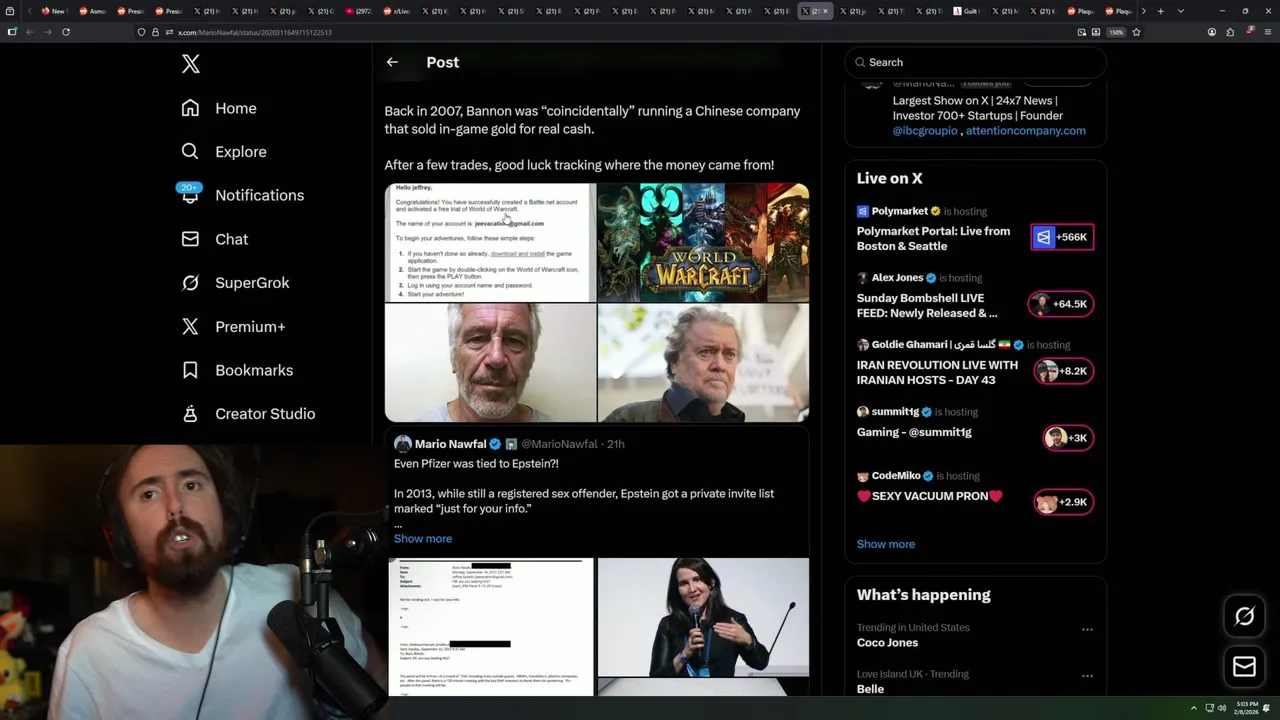Open the browser list all tabs dropdown
This screenshot has width=1280, height=720.
[1181, 11]
